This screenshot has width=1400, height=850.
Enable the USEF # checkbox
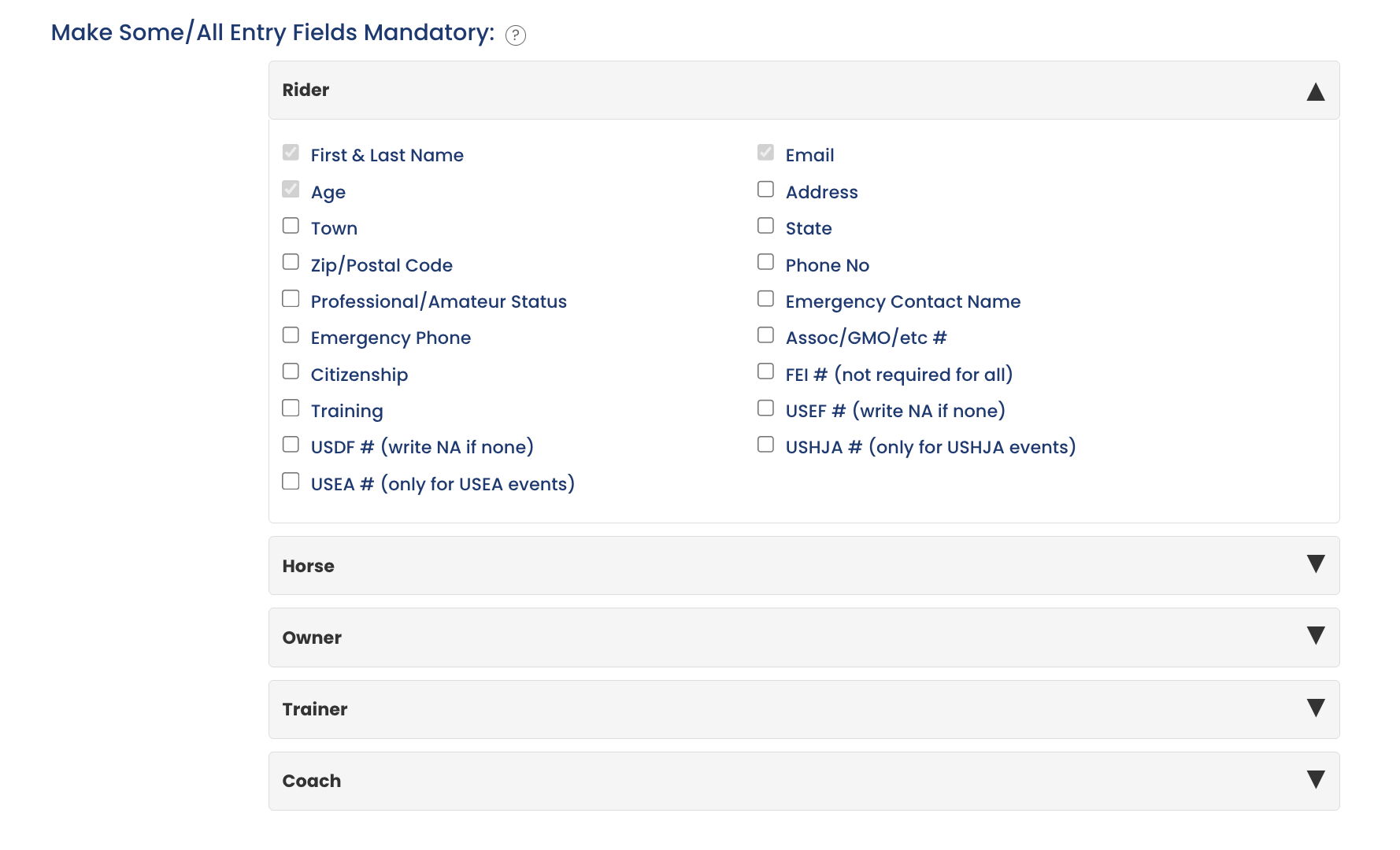(x=765, y=408)
